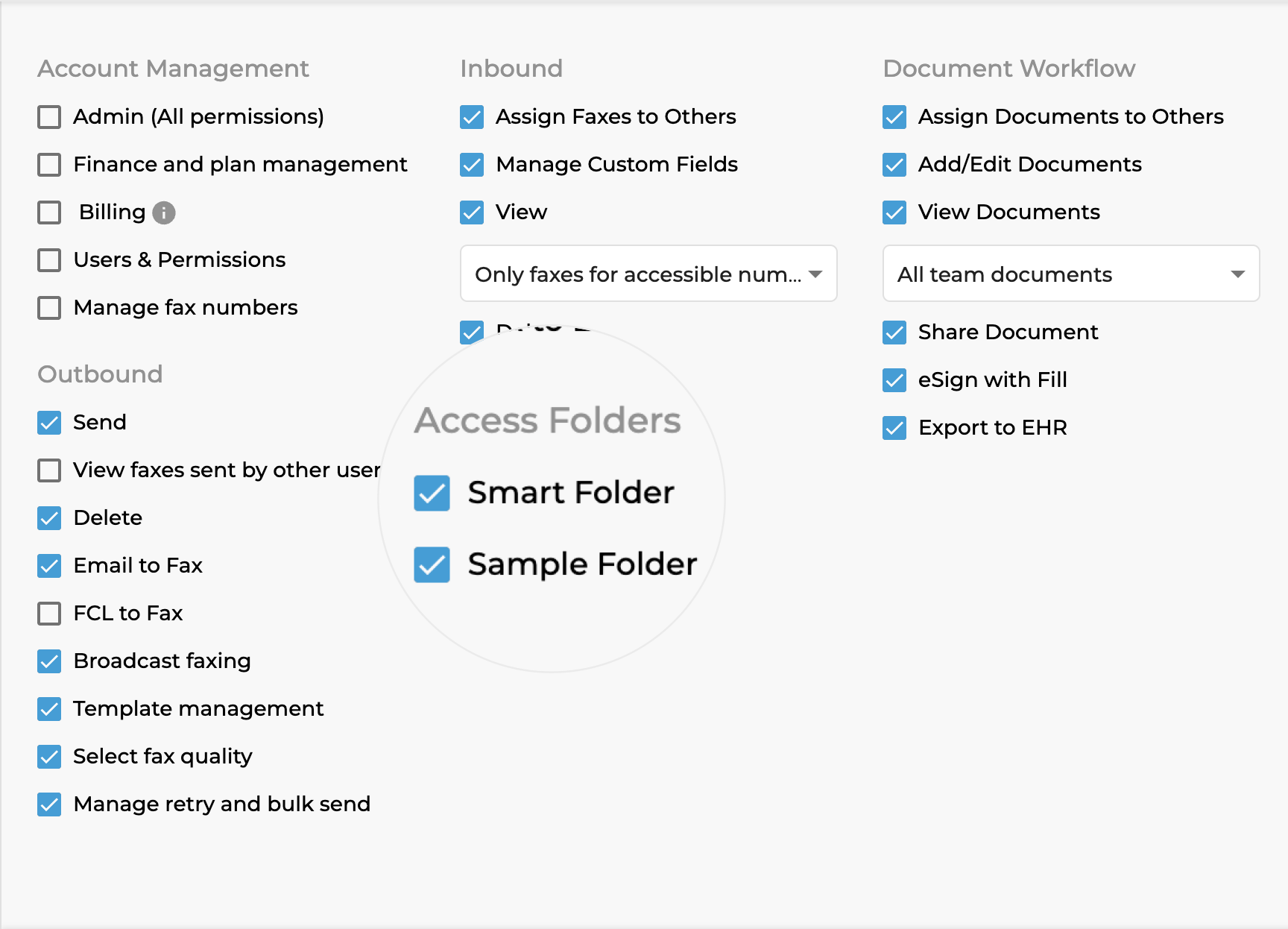Toggle off Manage Custom Fields
This screenshot has height=929, width=1288.
click(472, 165)
